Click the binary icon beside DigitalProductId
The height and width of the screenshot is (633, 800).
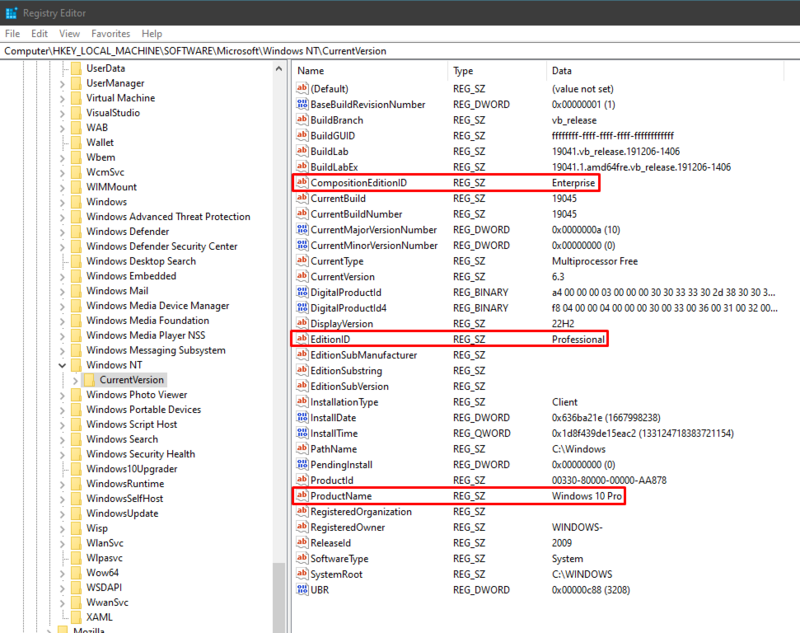(302, 291)
